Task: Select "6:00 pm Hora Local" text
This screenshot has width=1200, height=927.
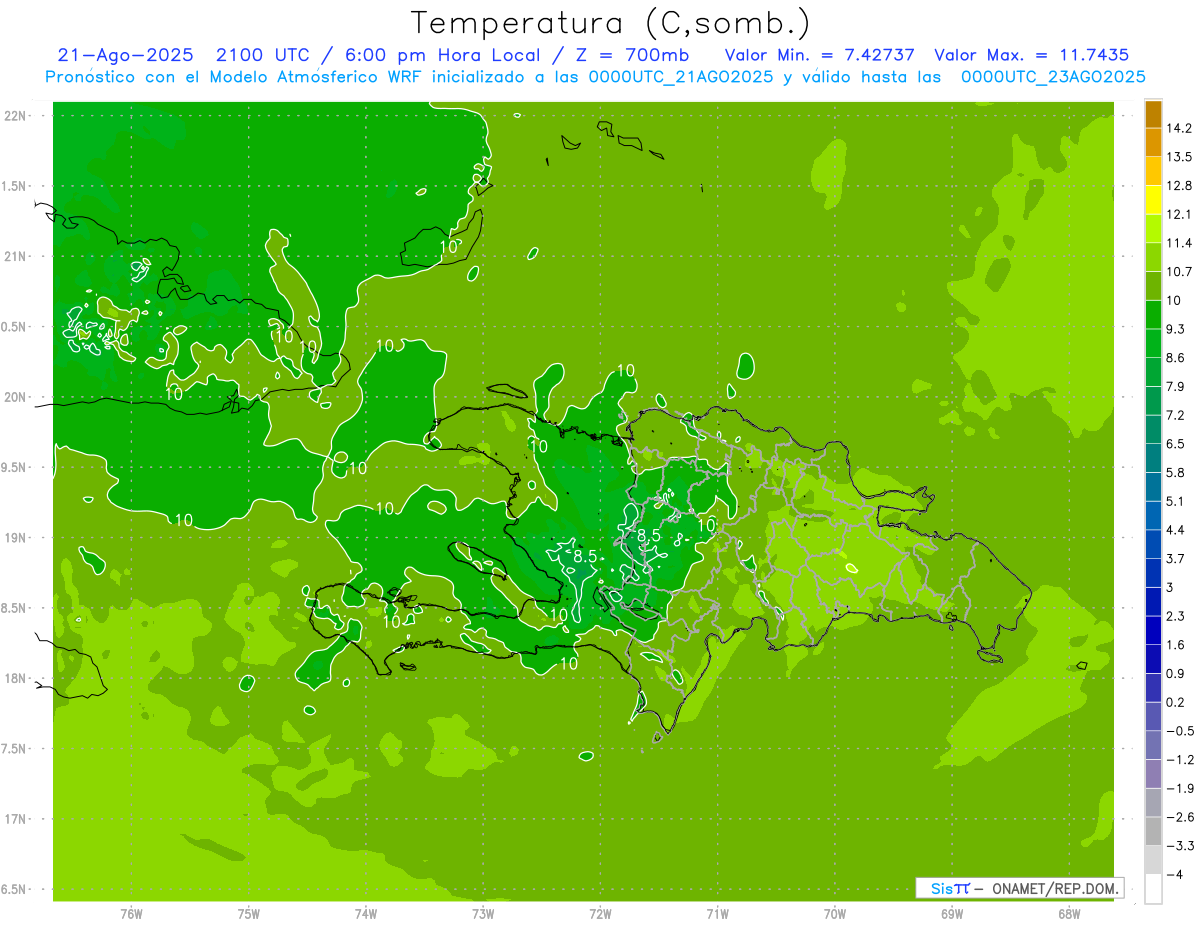Action: [441, 55]
